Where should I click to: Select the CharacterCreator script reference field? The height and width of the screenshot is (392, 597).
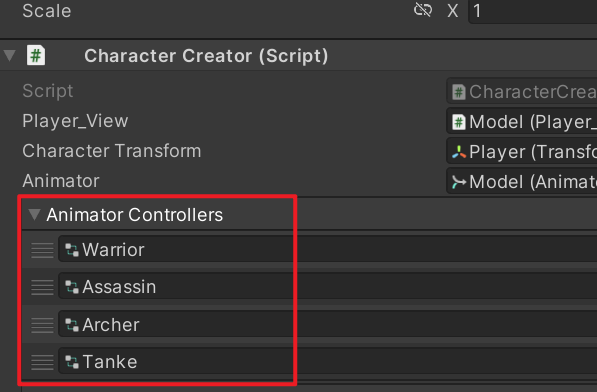pyautogui.click(x=522, y=92)
